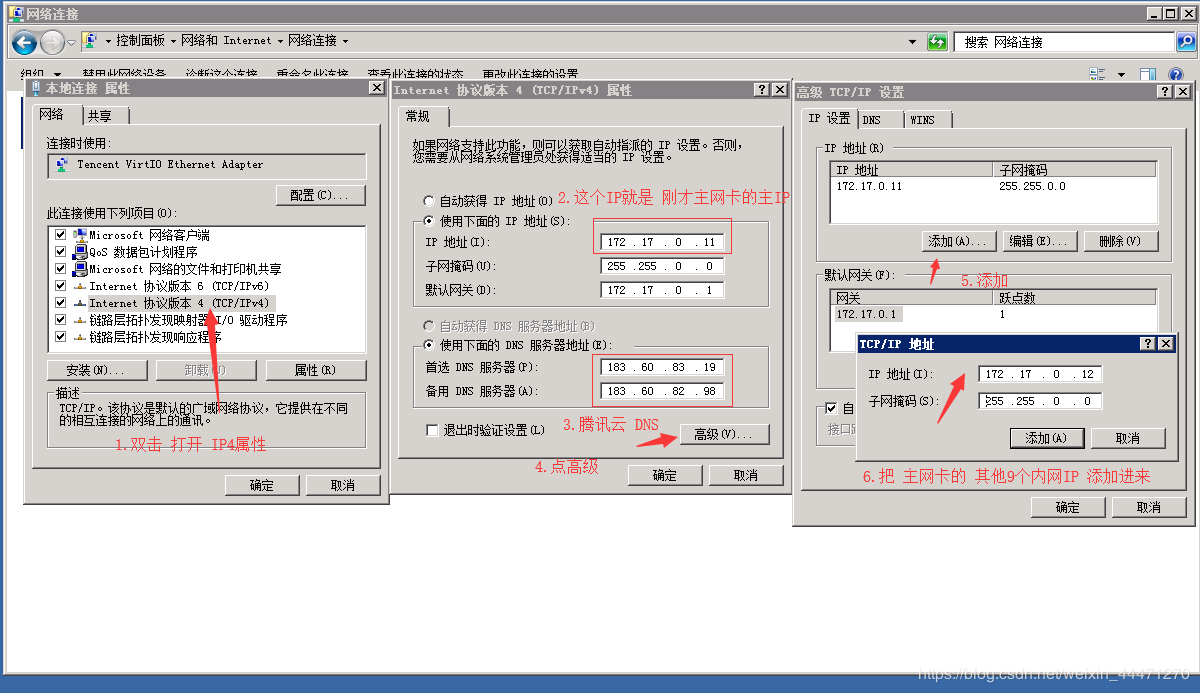Viewport: 1200px width, 693px height.
Task: Click the ? help button in the IPv4 属性 dialog
Action: tap(762, 90)
